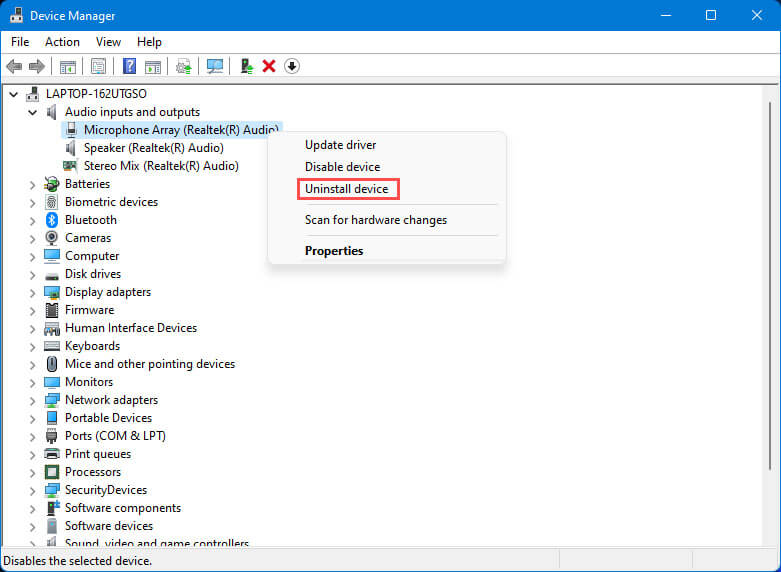This screenshot has height=572, width=781.
Task: Click the down-arrow Disable device toolbar icon
Action: coord(292,66)
